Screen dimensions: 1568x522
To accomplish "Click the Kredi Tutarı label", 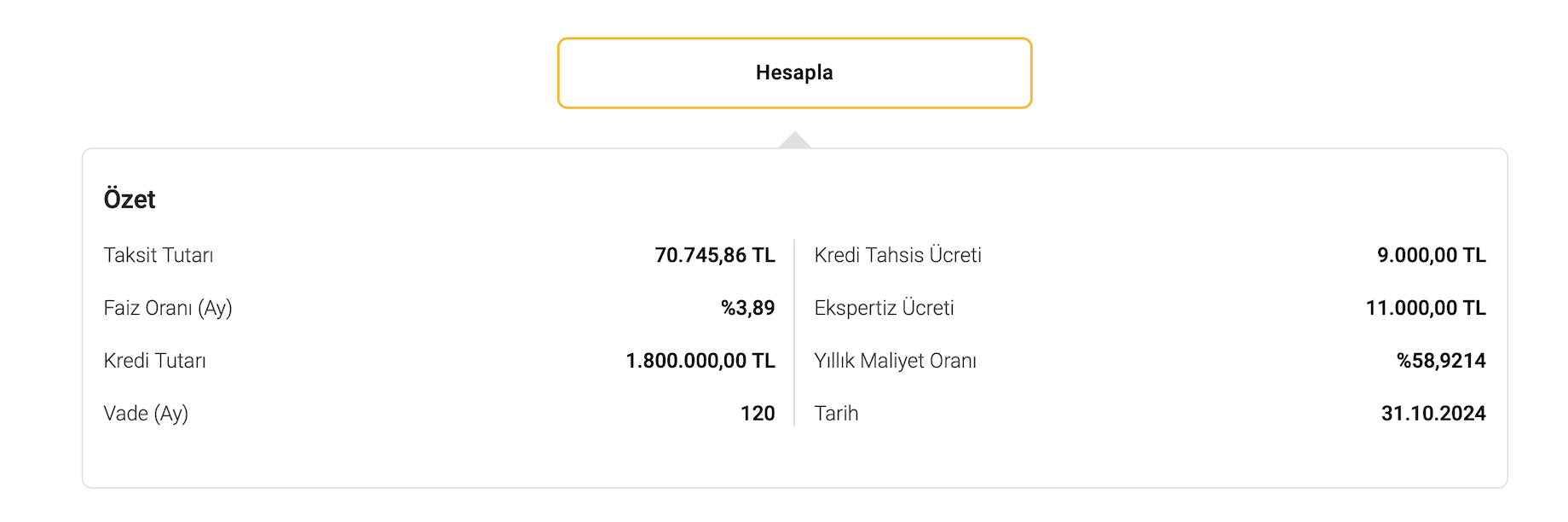I will (155, 361).
